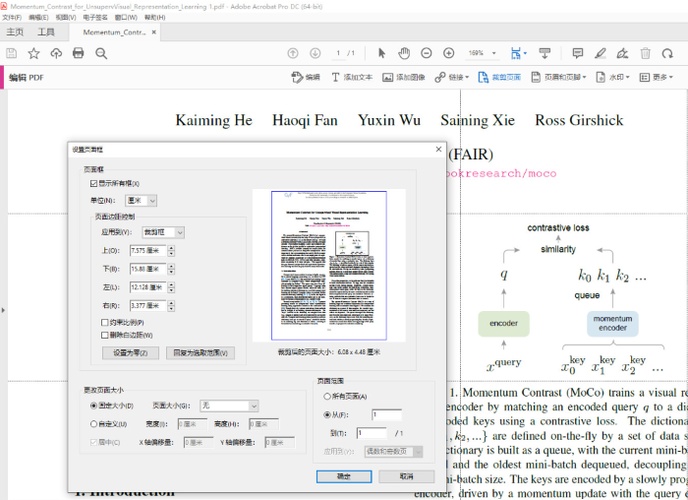Expand the left navigation pane arrow
The height and width of the screenshot is (500, 688).
click(3, 310)
